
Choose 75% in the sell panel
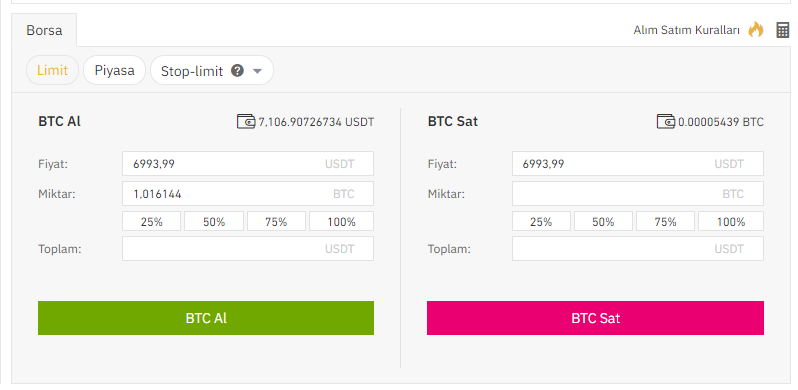click(x=665, y=221)
